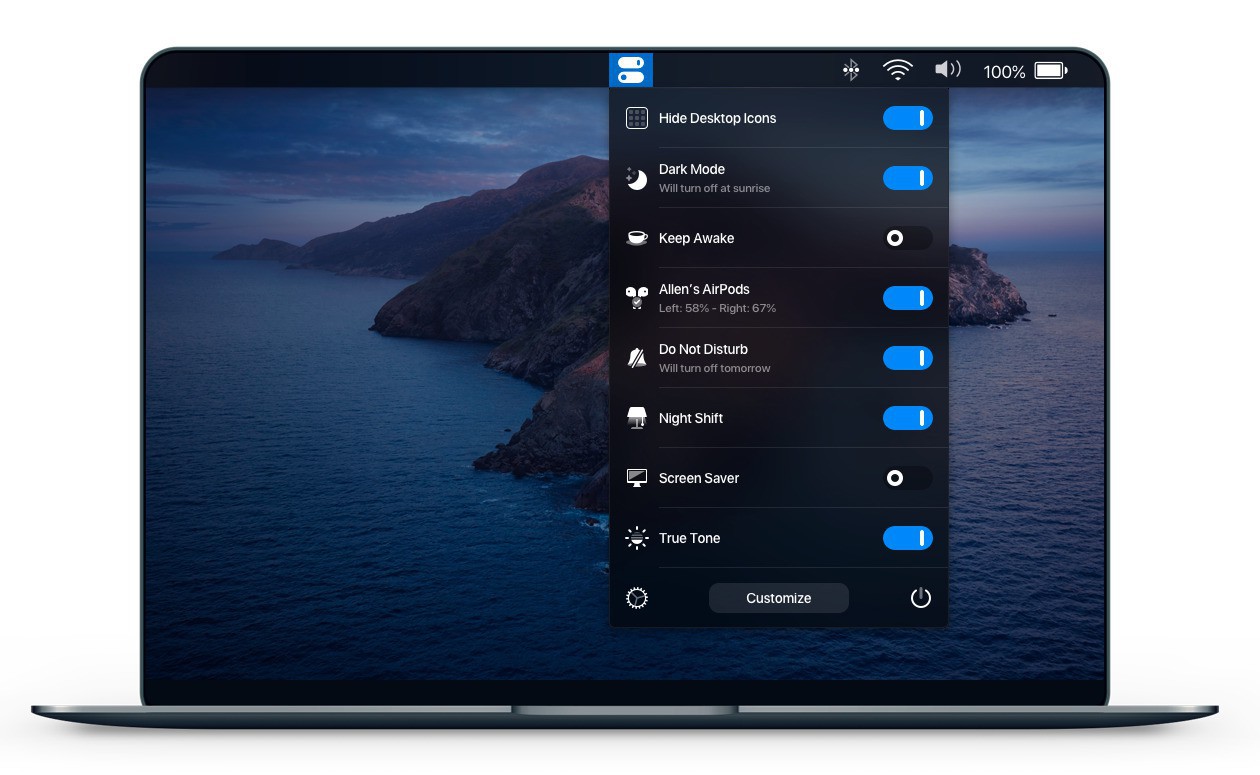Click the battery icon in menu bar
This screenshot has height=775, width=1260.
coord(1052,71)
